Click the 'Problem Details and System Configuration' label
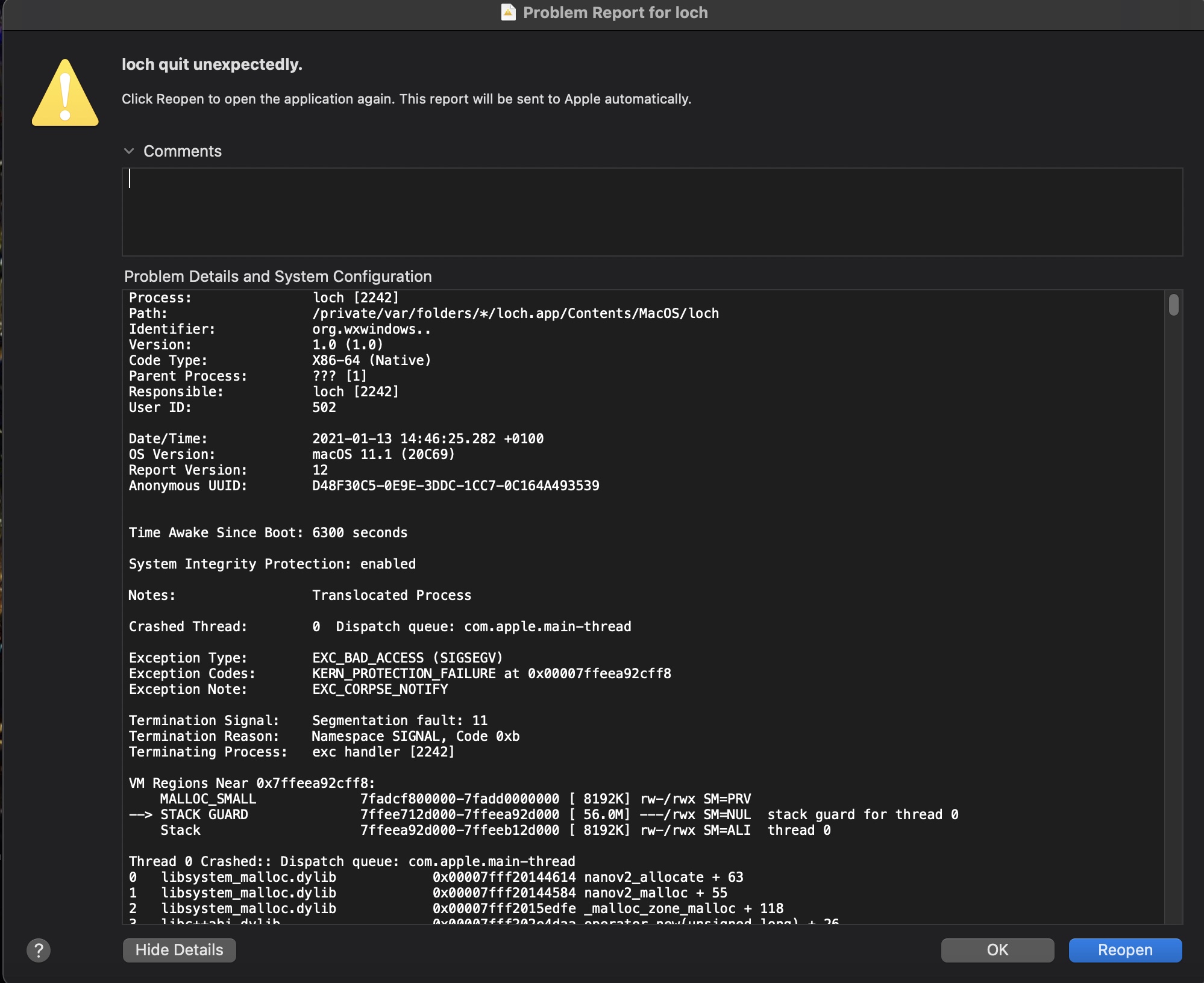Image resolution: width=1204 pixels, height=983 pixels. point(278,276)
